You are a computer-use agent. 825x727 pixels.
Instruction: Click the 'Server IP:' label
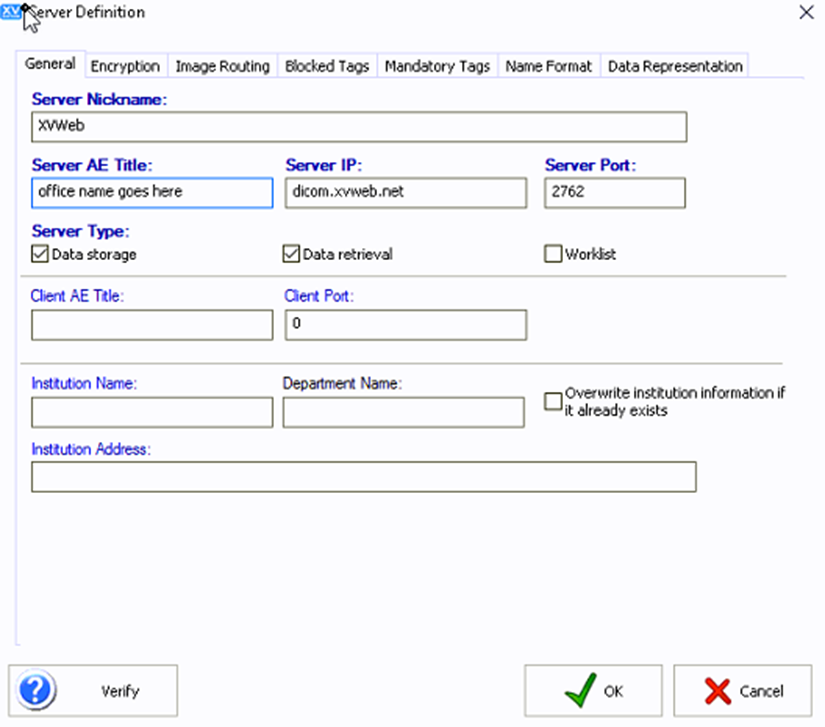point(324,165)
